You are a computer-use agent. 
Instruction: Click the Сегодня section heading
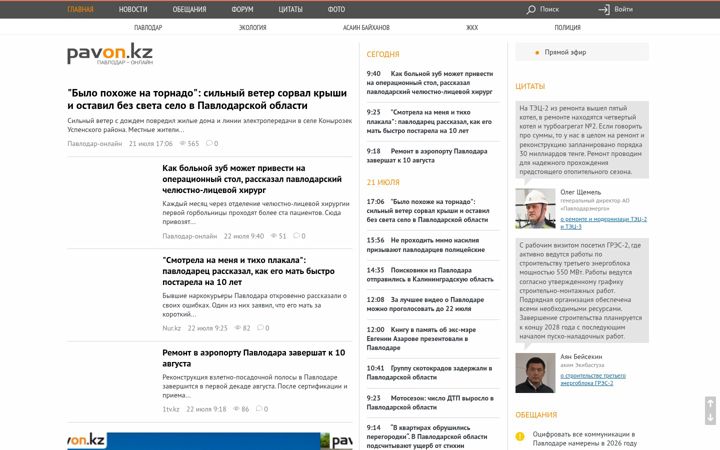point(383,54)
